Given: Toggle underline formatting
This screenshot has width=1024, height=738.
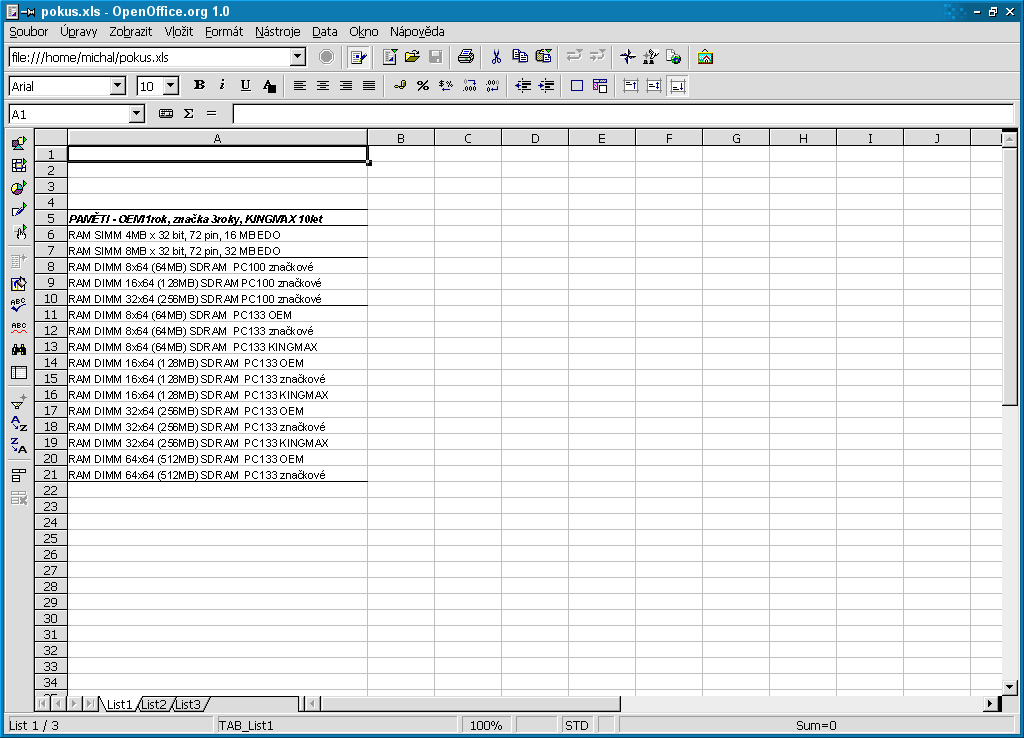Looking at the screenshot, I should point(246,86).
